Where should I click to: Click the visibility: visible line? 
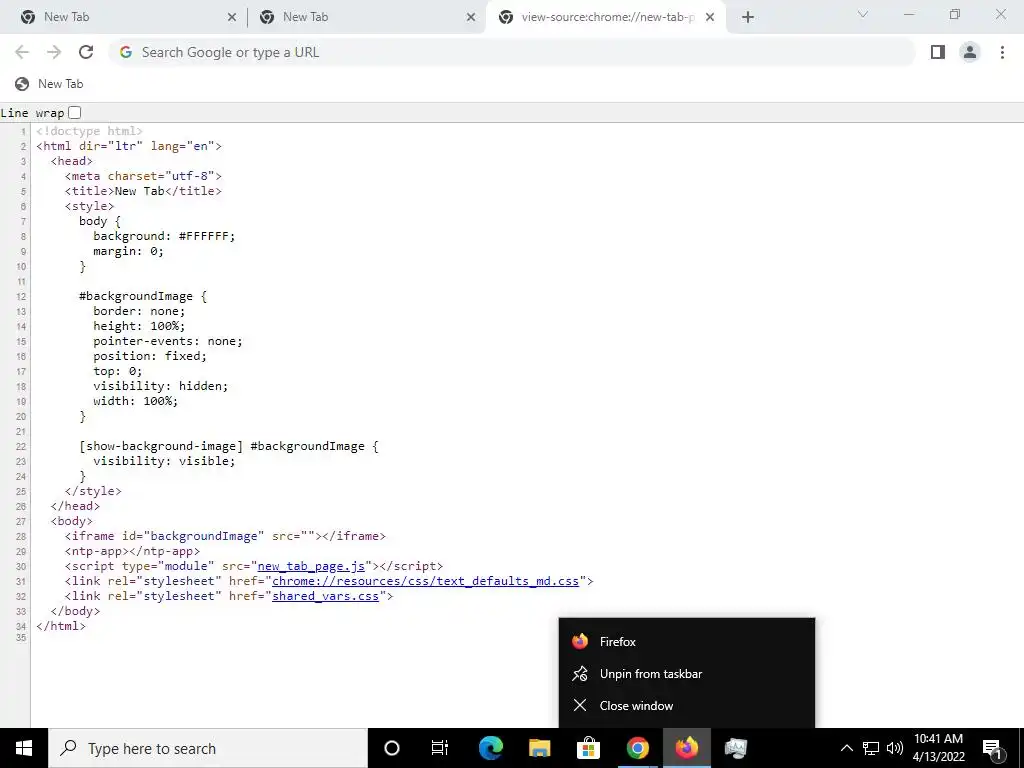[x=164, y=461]
